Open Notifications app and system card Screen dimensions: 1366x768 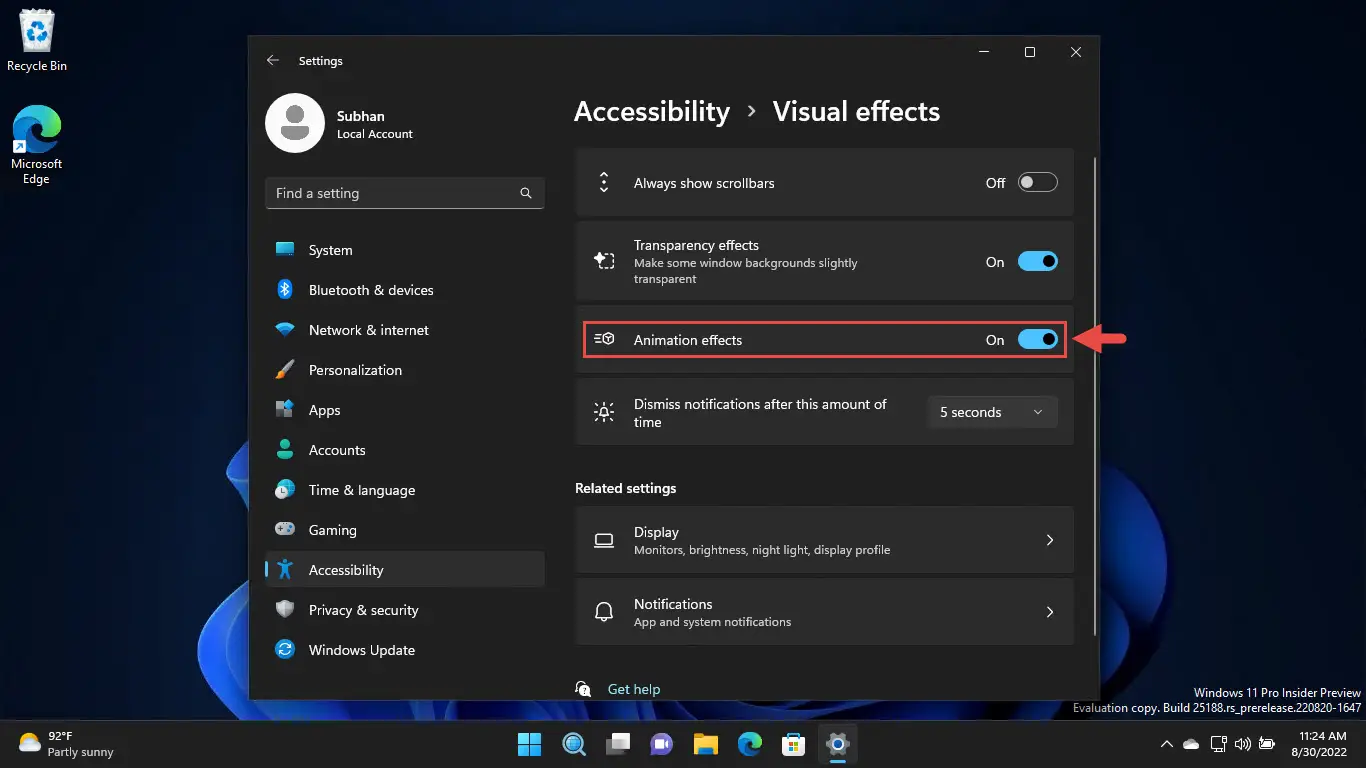824,612
